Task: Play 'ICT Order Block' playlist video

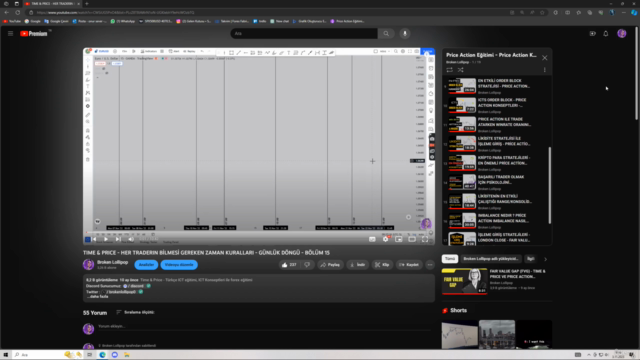Action: click(x=496, y=105)
